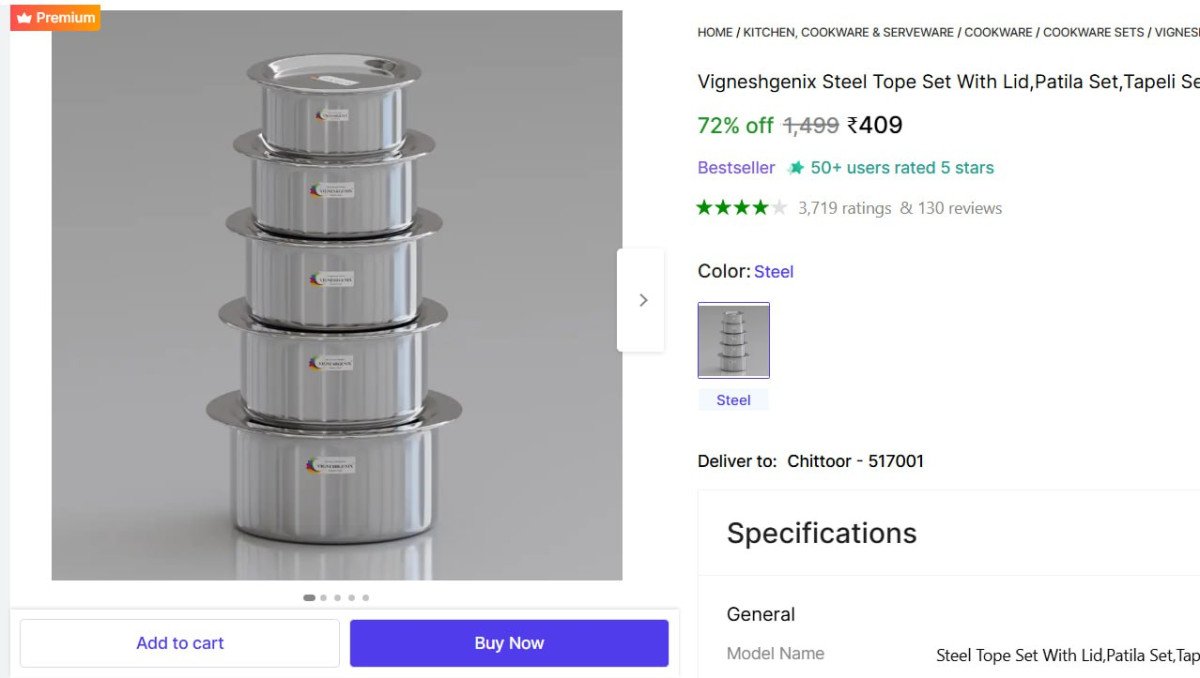Click the 5-star users badge icon
This screenshot has height=678, width=1200.
[x=796, y=168]
